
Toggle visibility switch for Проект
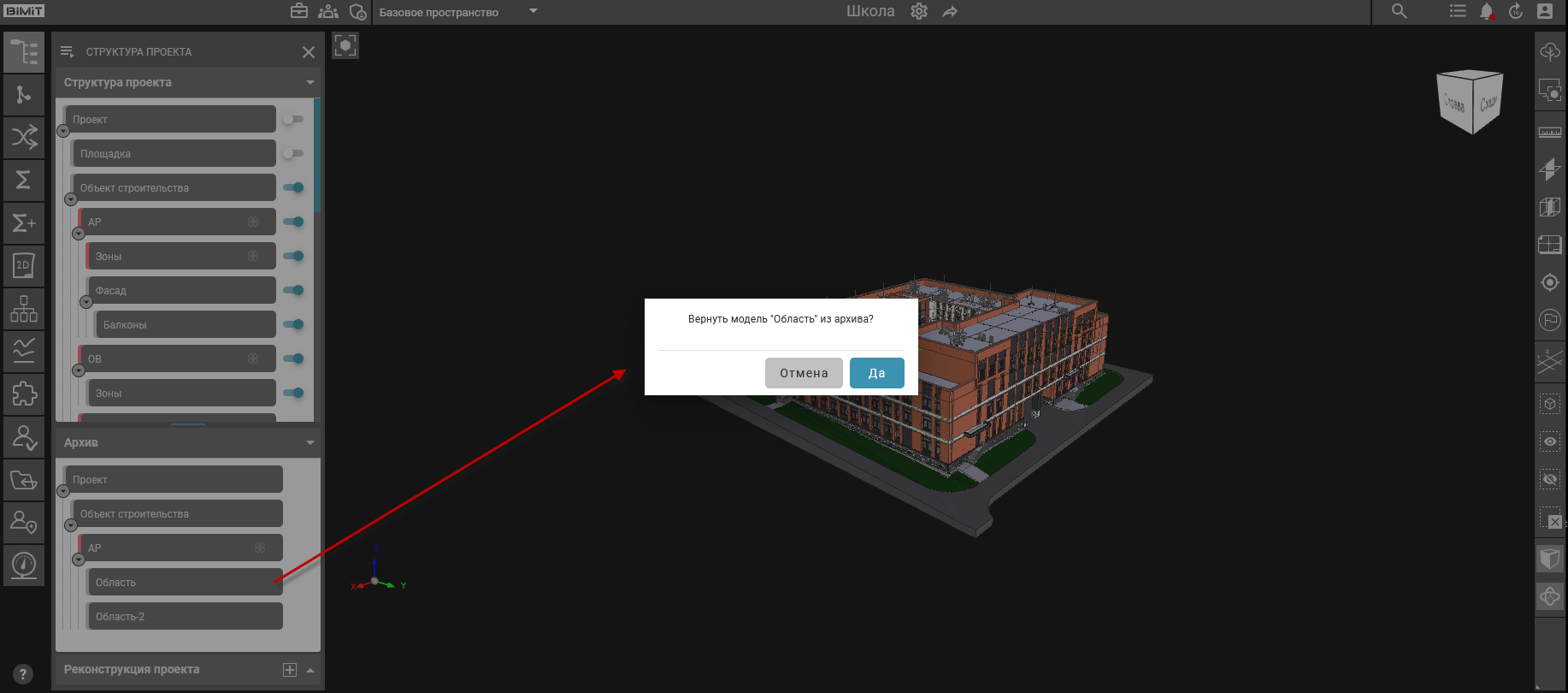coord(293,120)
